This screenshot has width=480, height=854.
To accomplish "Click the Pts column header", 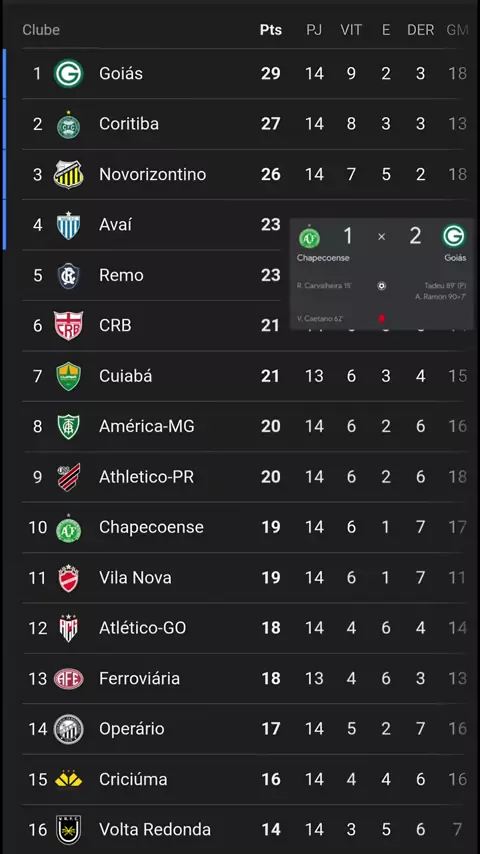I will [x=271, y=30].
